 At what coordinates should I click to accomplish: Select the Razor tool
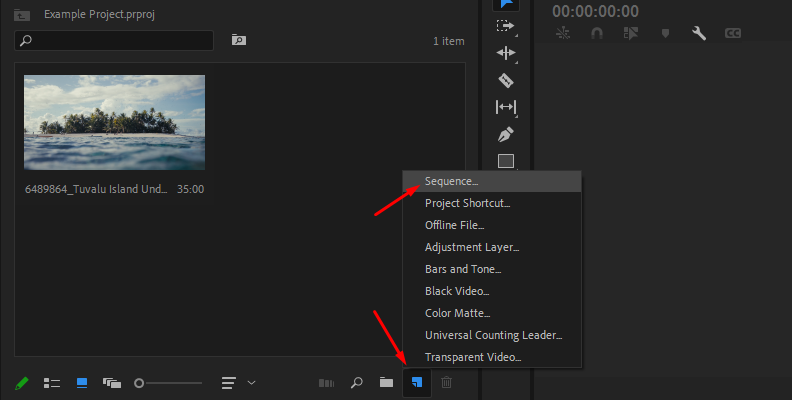click(x=506, y=80)
